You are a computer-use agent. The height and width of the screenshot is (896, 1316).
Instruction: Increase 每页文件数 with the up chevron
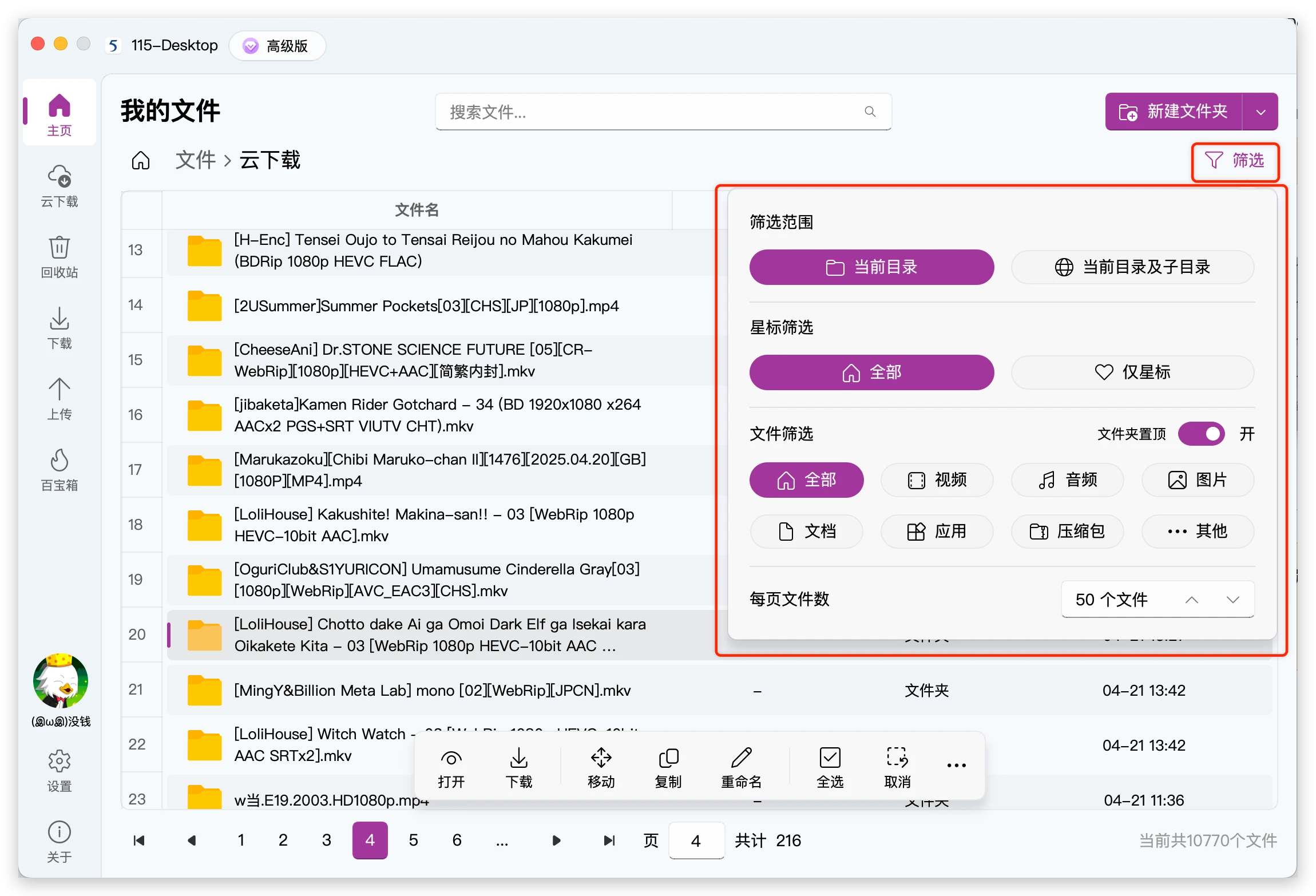(x=1192, y=600)
